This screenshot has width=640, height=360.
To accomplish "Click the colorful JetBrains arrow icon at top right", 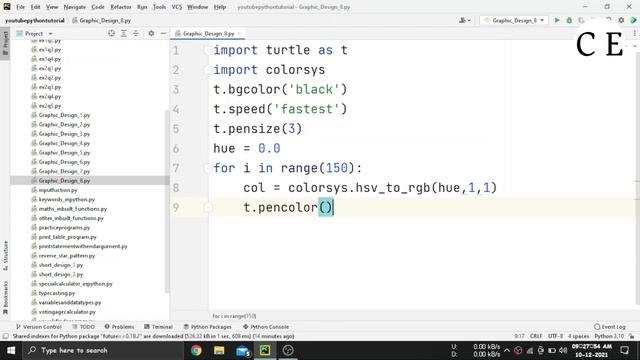I will coord(633,20).
